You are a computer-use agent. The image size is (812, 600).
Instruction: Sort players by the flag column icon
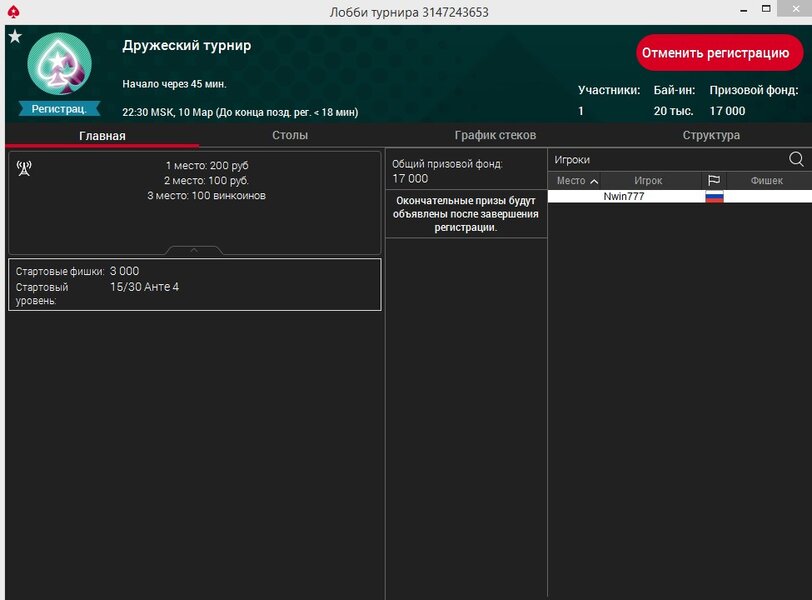(x=713, y=181)
